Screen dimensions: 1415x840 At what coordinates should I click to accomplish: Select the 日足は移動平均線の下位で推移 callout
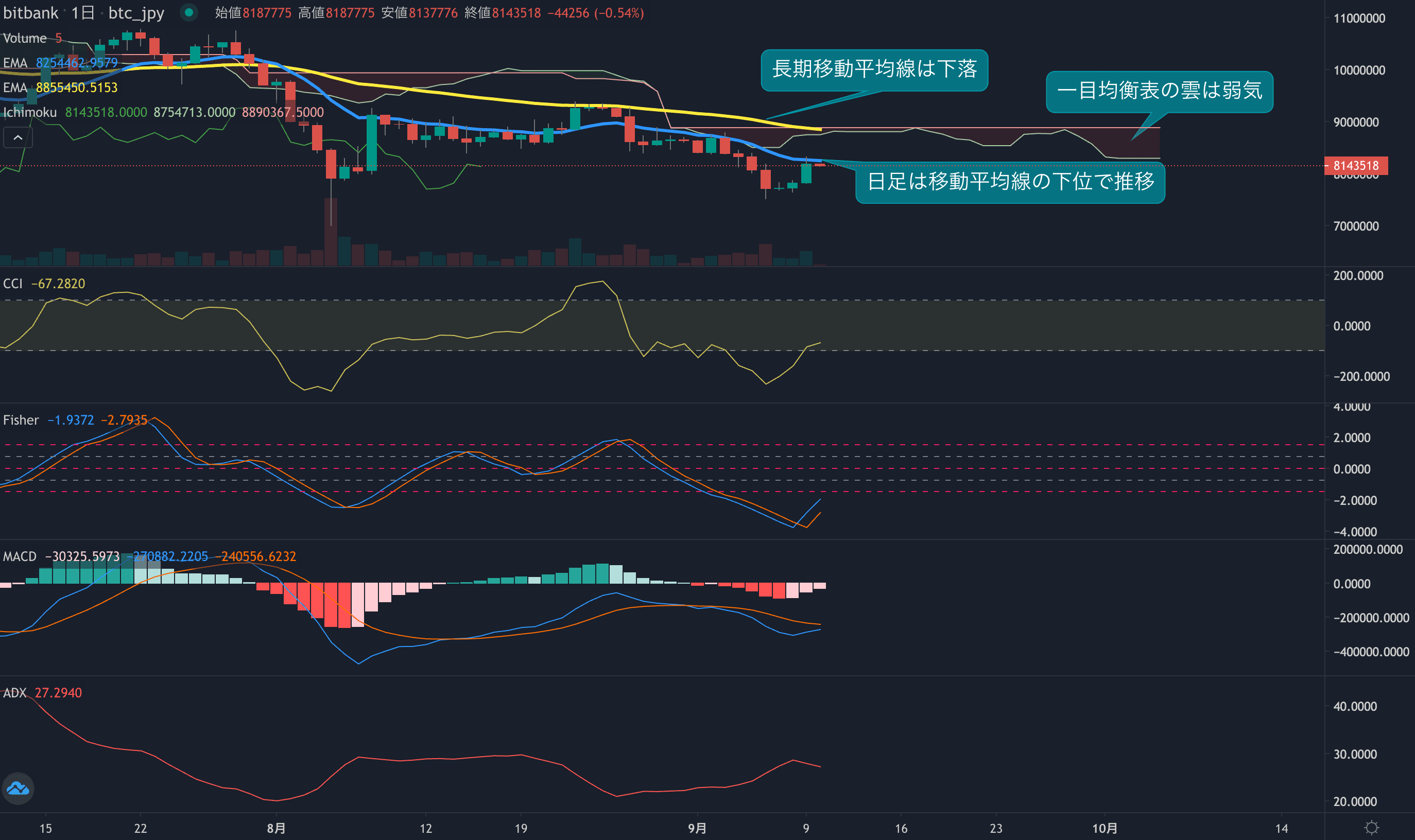point(1010,182)
